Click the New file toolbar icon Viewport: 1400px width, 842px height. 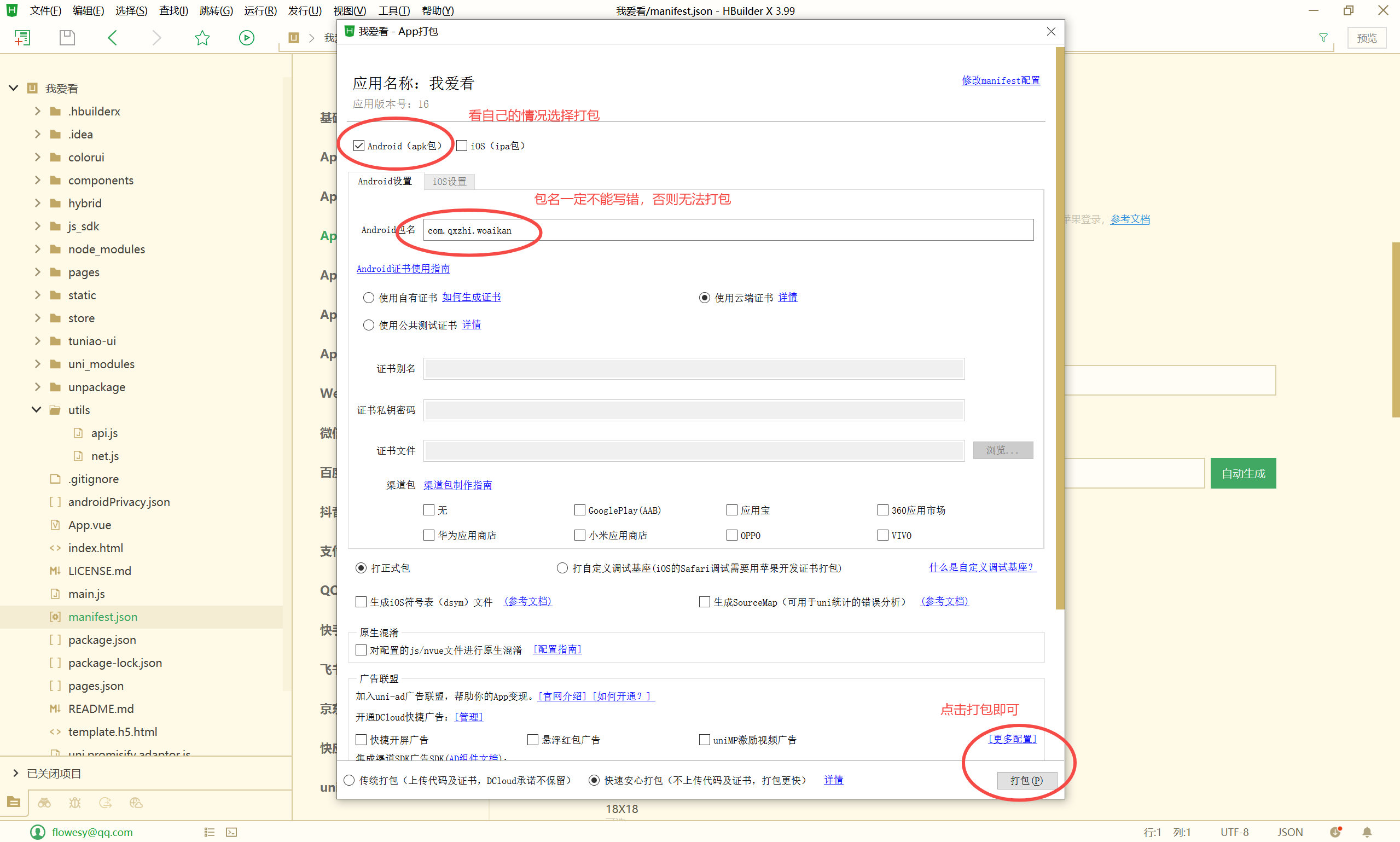point(22,37)
